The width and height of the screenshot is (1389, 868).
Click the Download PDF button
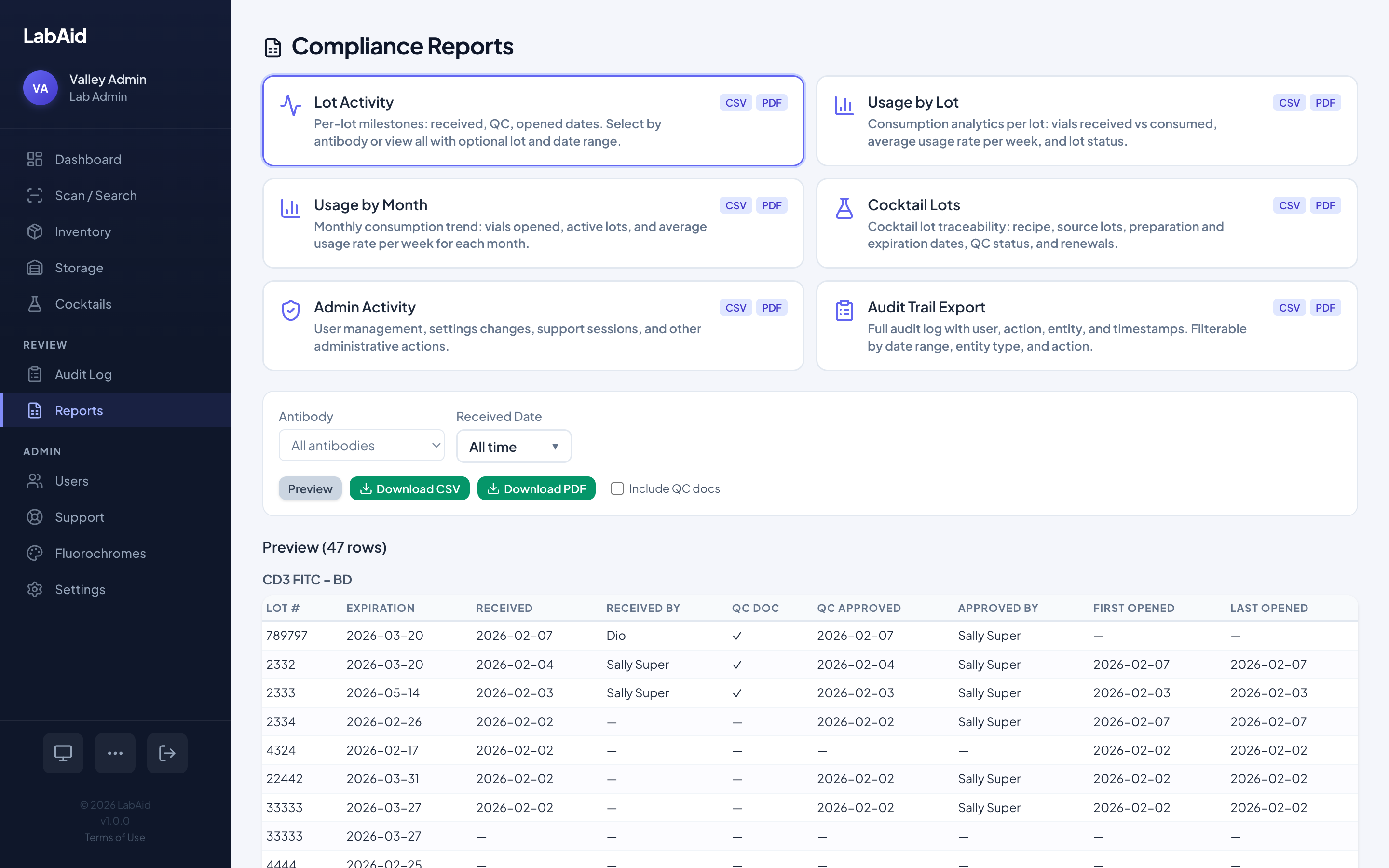point(535,488)
